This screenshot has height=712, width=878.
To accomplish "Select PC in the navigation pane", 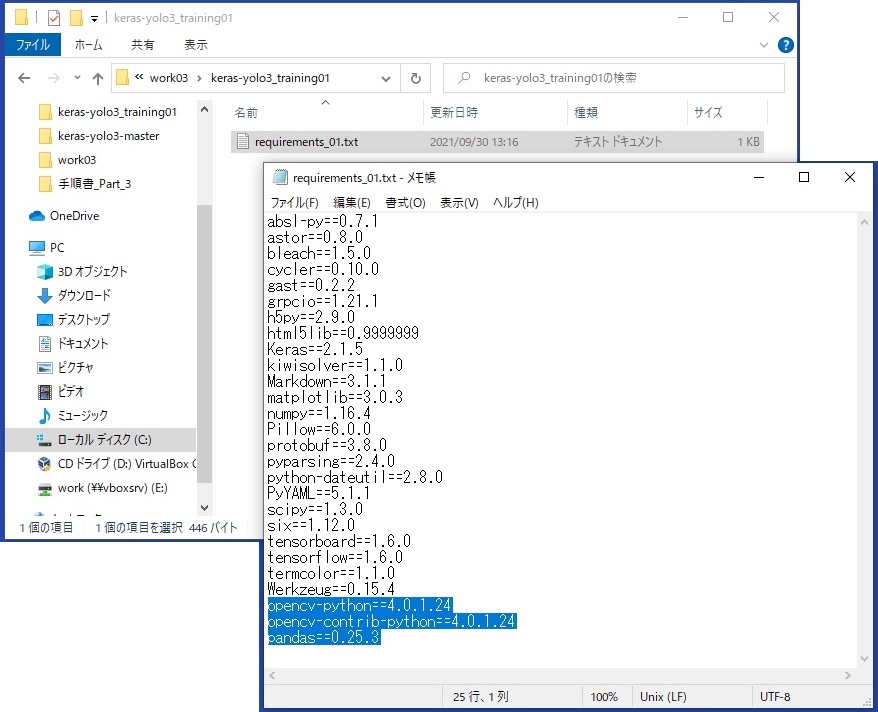I will pos(57,247).
